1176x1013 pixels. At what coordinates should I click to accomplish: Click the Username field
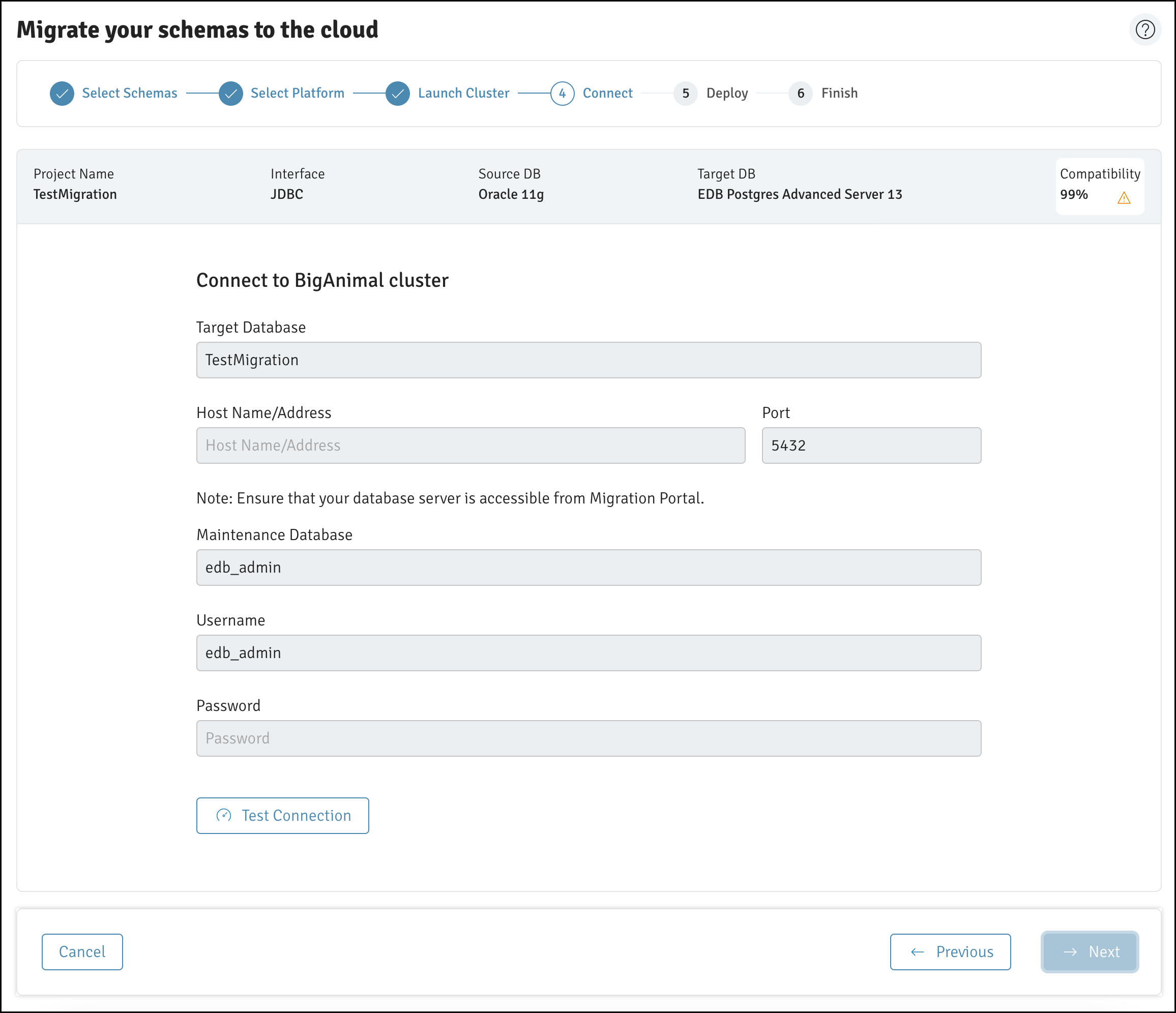pos(589,652)
